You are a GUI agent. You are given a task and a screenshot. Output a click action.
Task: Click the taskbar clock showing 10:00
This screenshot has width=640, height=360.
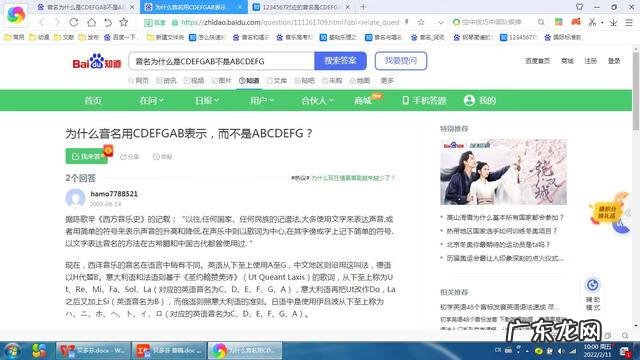click(x=597, y=351)
